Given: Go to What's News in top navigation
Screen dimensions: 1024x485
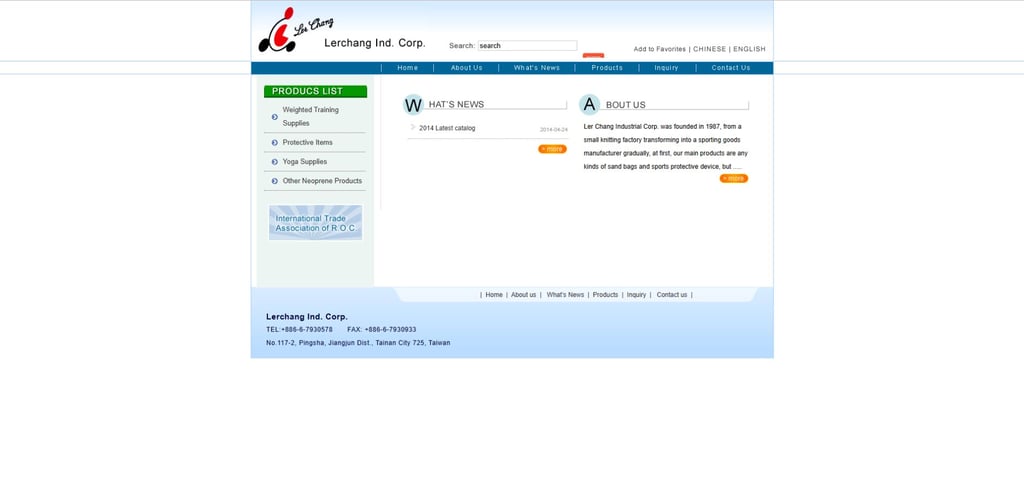Looking at the screenshot, I should 536,68.
